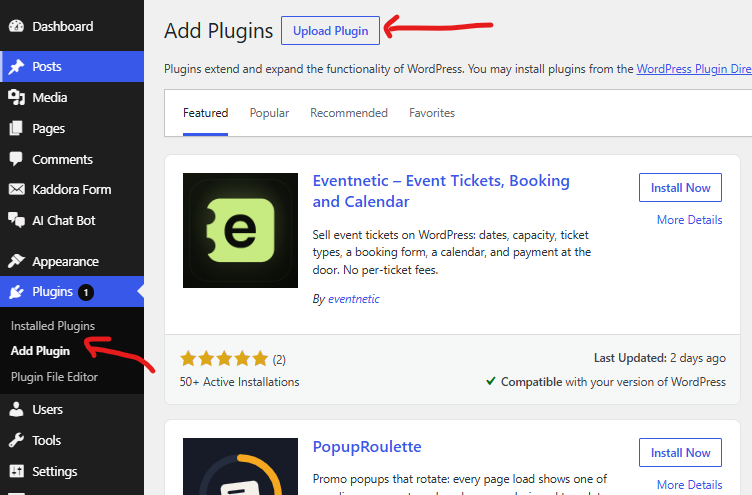
Task: Install the Eventnetic plugin now
Action: [x=680, y=188]
